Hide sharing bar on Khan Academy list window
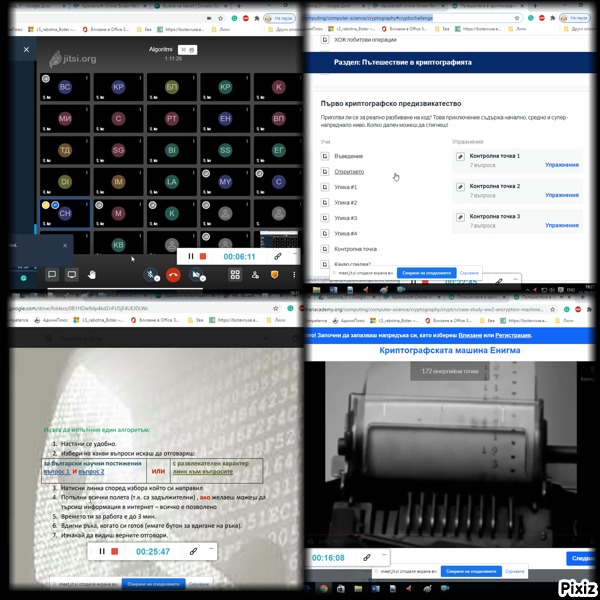Image resolution: width=600 pixels, height=600 pixels. pos(469,273)
